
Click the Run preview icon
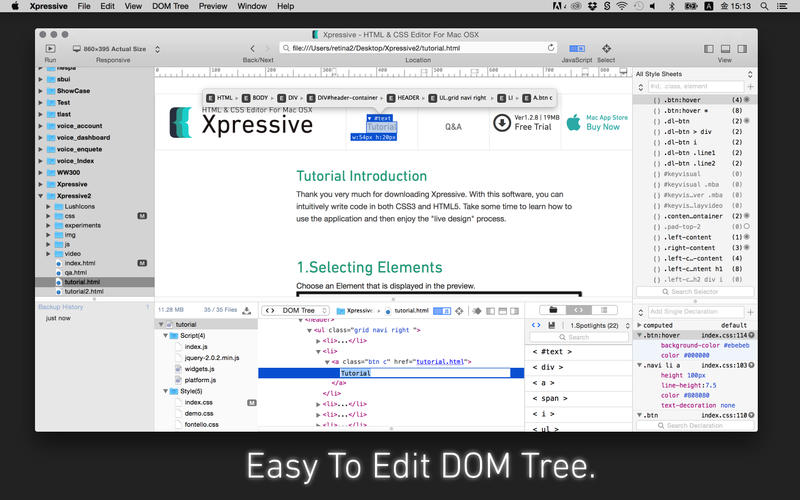(50, 48)
